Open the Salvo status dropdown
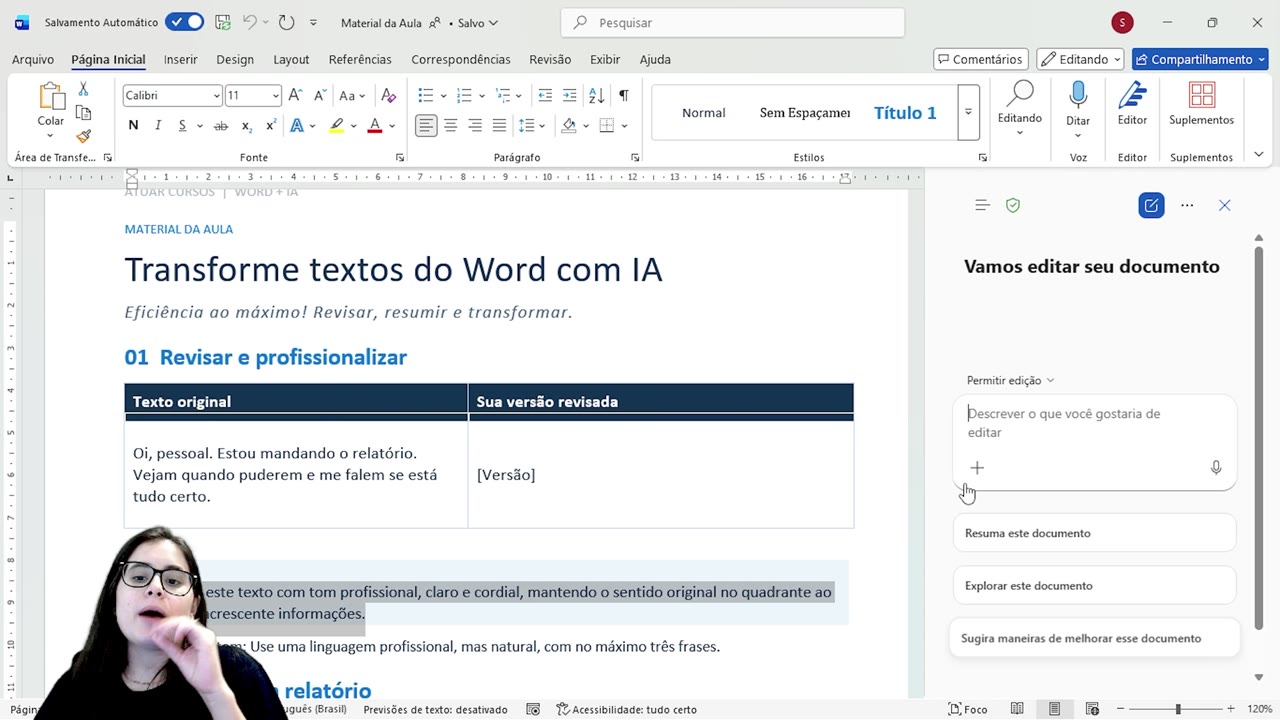Screen dimensions: 1280x720 pyautogui.click(x=477, y=23)
